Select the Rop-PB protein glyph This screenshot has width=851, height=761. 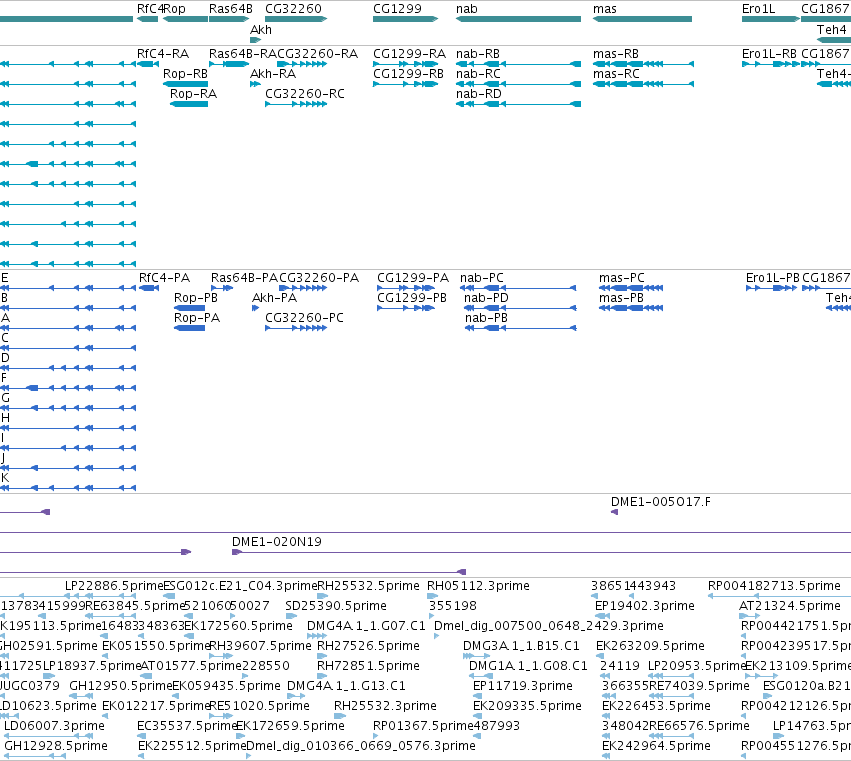point(189,308)
